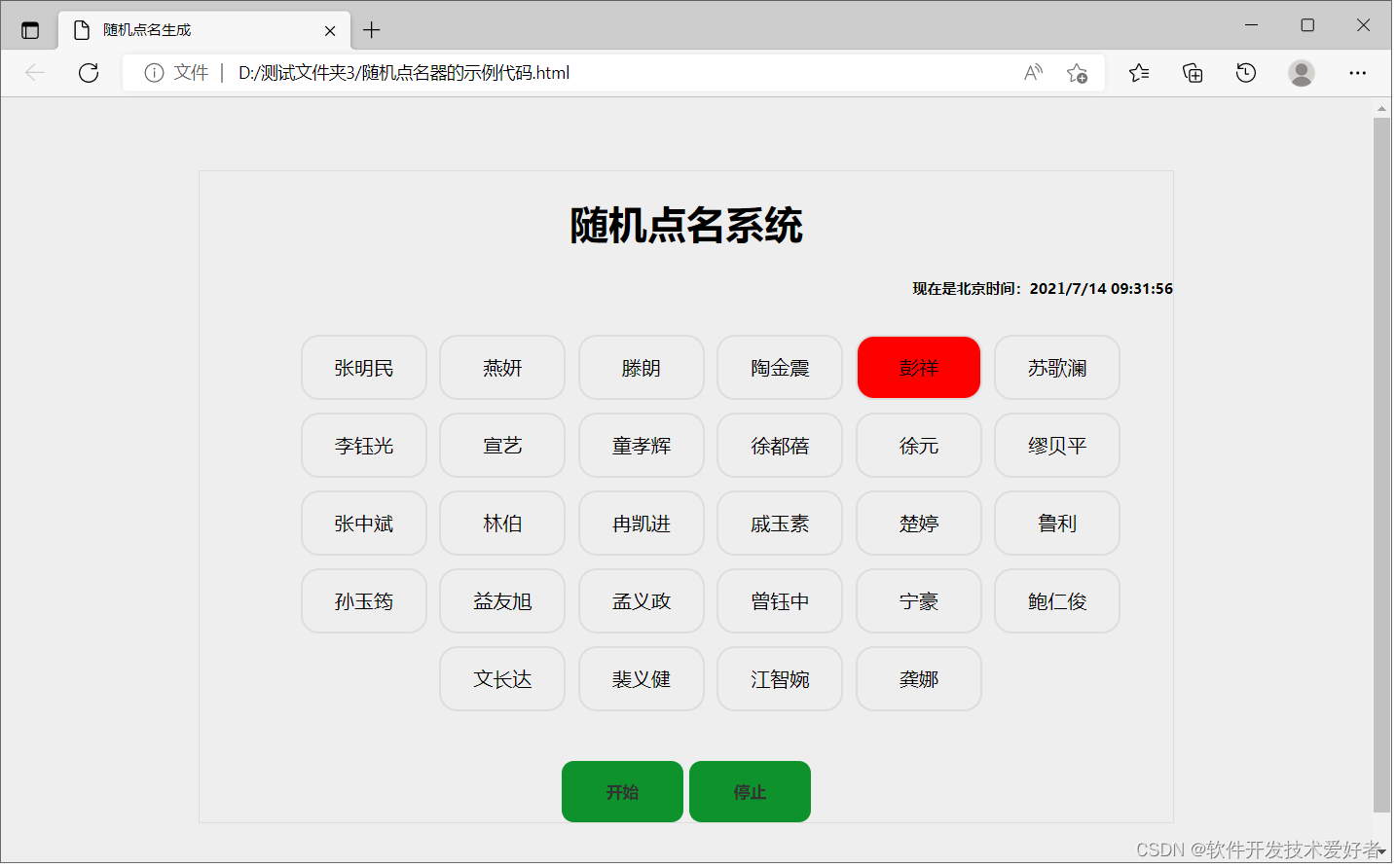Click the vertical scrollbar thumb
The height and width of the screenshot is (868, 1396).
(x=1381, y=465)
